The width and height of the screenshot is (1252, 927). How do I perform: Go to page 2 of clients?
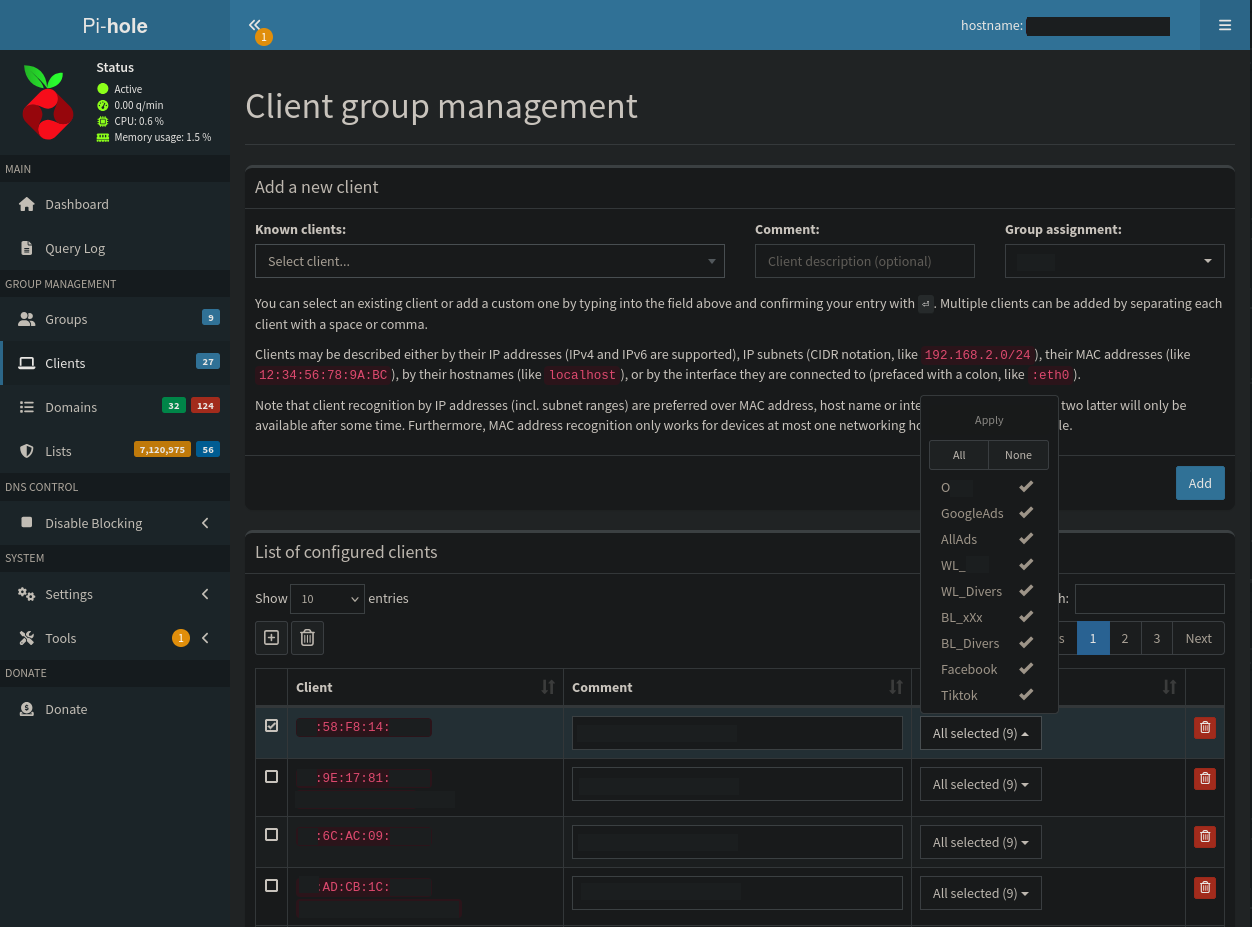[1125, 638]
